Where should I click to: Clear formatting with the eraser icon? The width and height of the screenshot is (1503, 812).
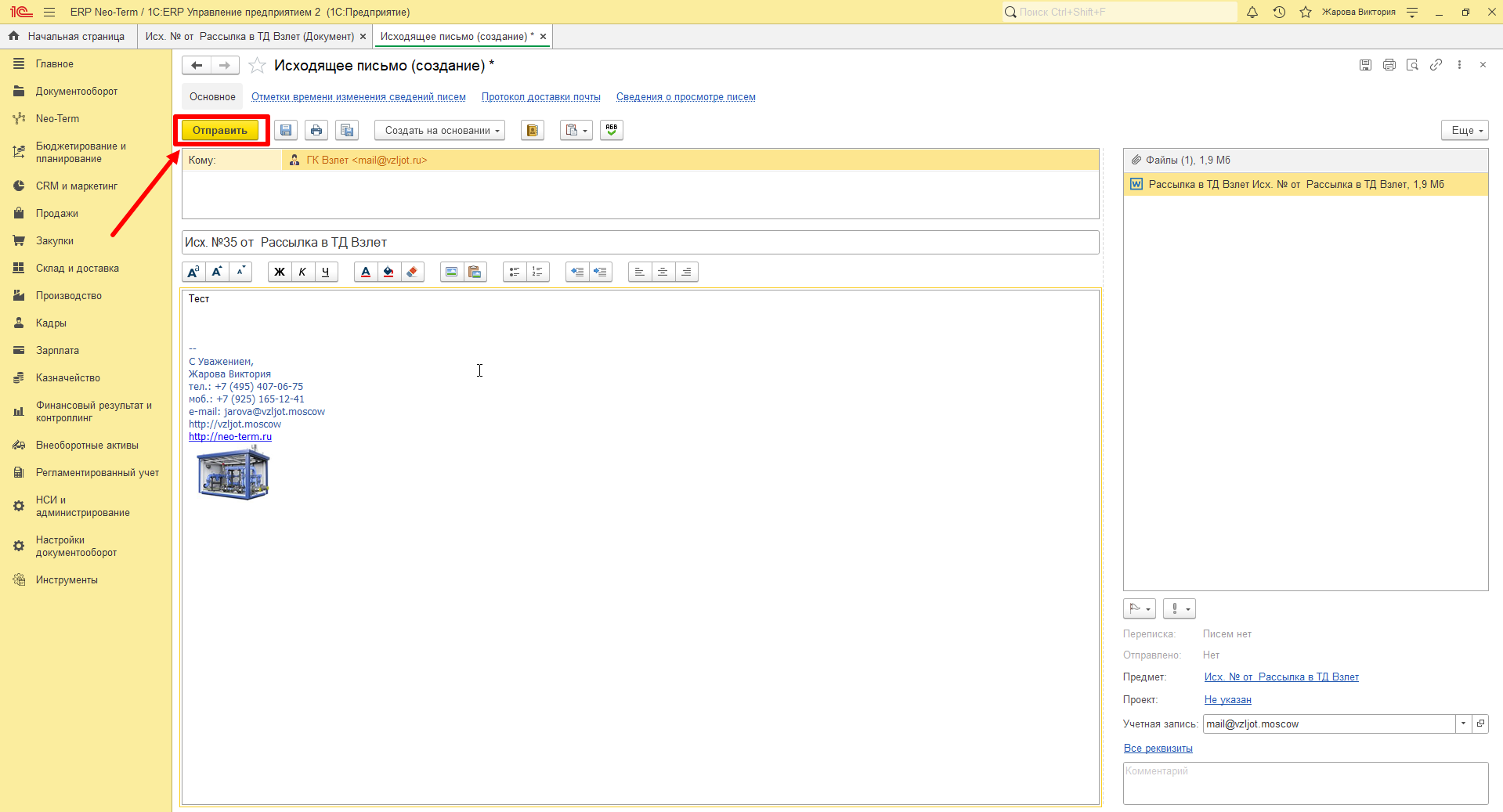412,272
